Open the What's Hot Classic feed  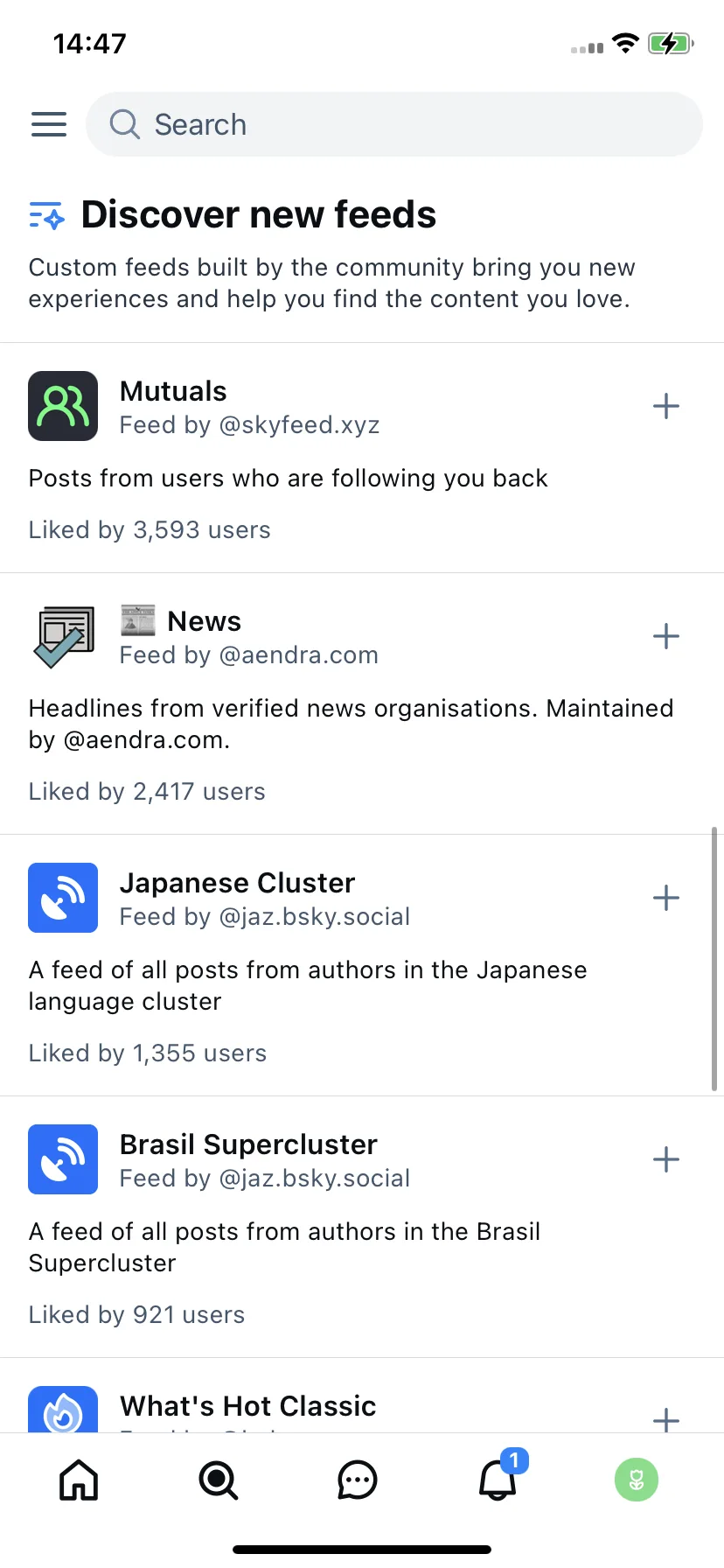[248, 1406]
